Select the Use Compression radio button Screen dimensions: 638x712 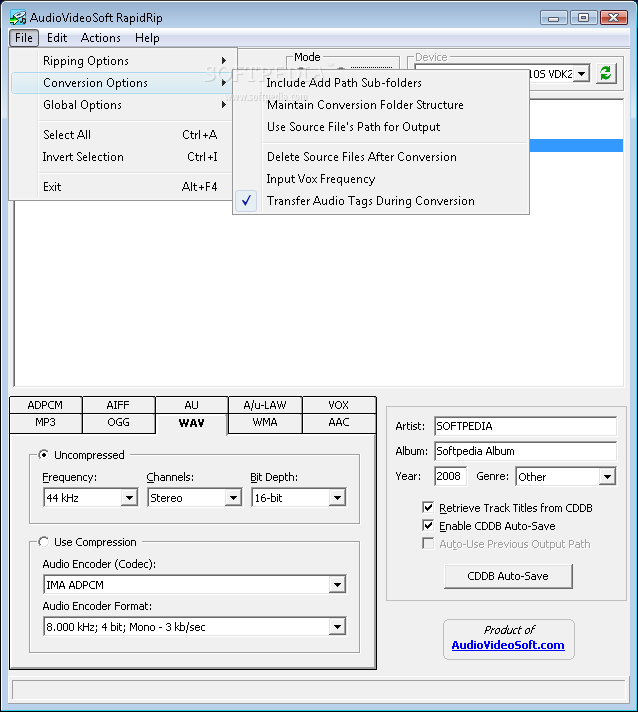click(x=44, y=542)
